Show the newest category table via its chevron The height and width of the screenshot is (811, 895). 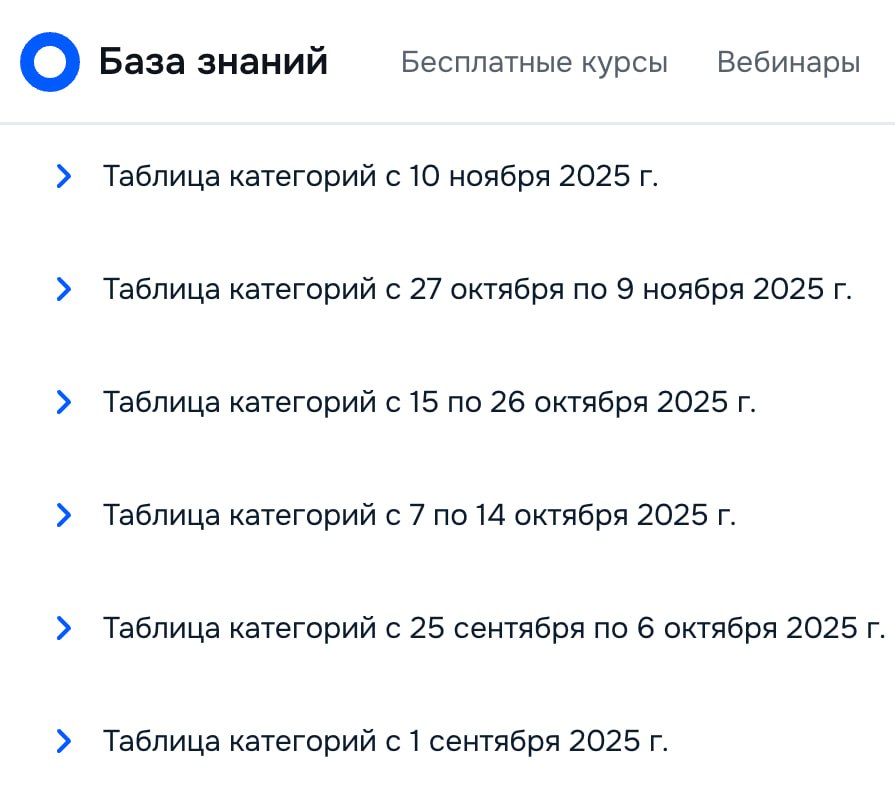tap(64, 177)
